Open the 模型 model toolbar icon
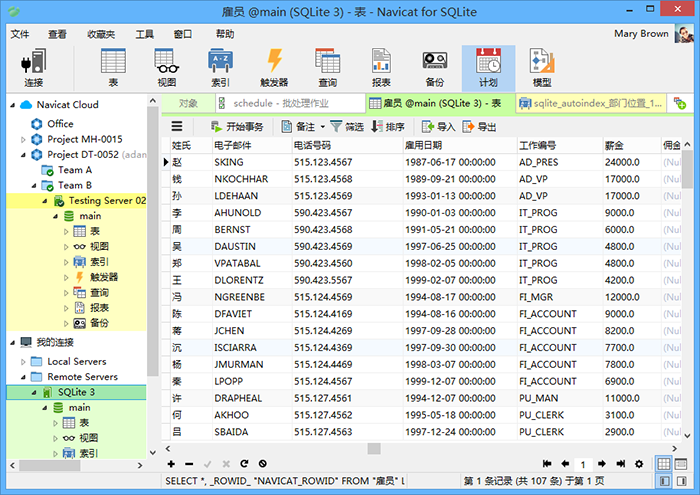 (542, 68)
